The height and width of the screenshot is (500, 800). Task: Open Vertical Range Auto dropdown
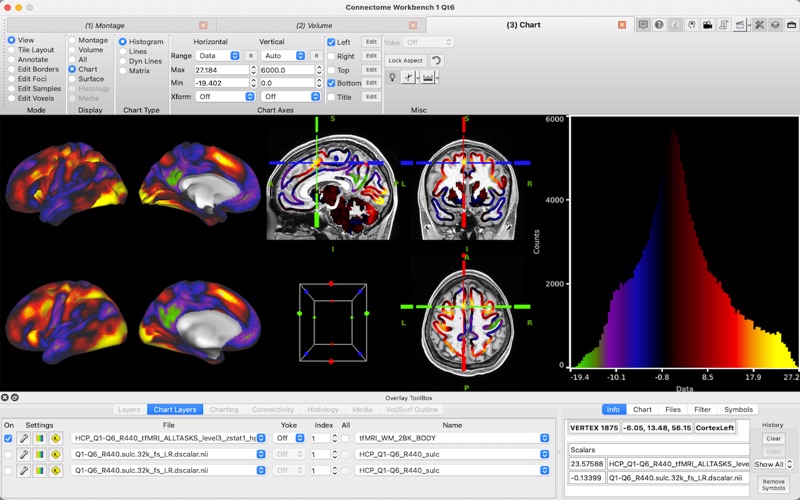283,56
